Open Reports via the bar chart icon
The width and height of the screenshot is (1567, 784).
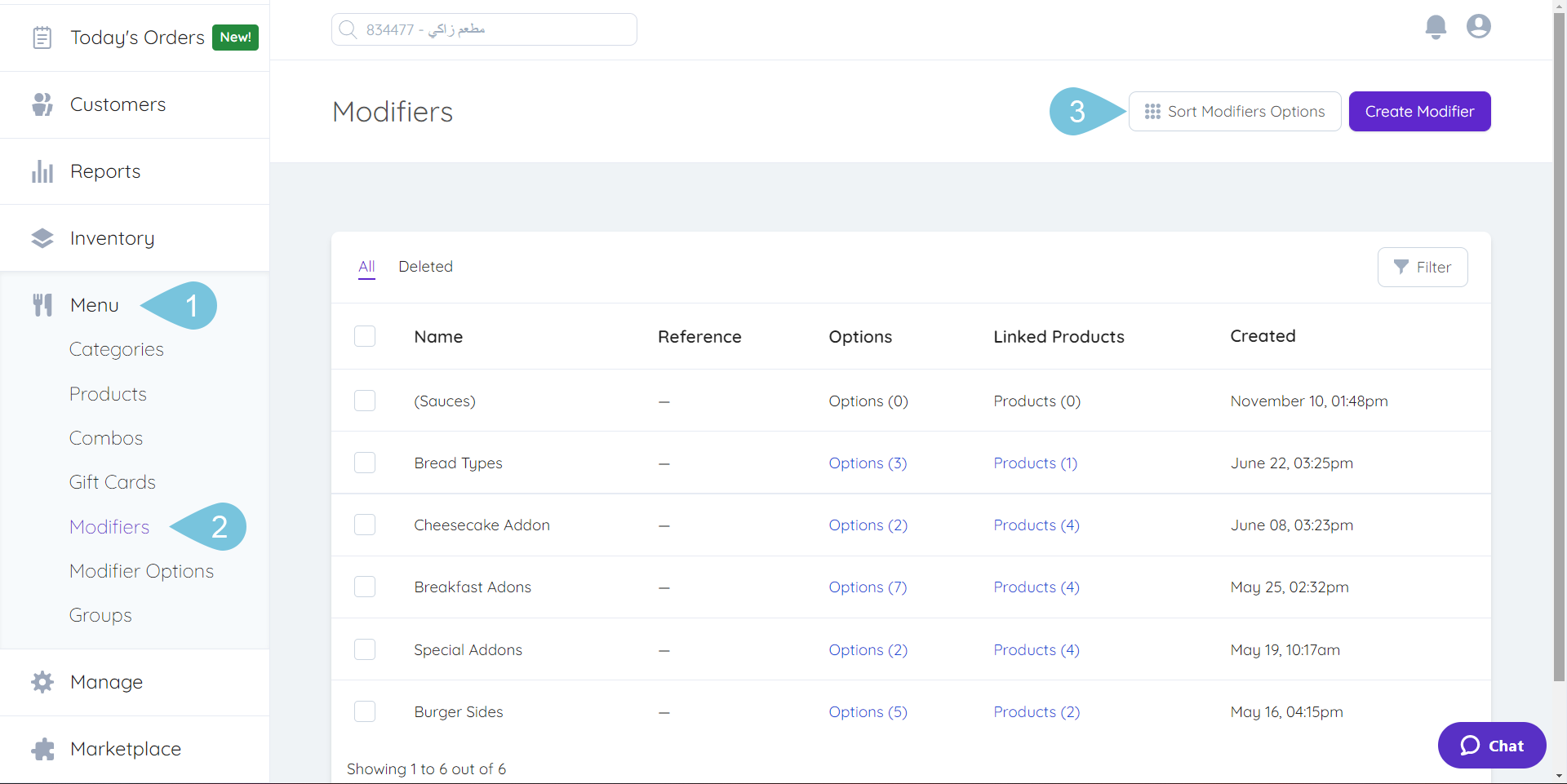click(x=42, y=171)
